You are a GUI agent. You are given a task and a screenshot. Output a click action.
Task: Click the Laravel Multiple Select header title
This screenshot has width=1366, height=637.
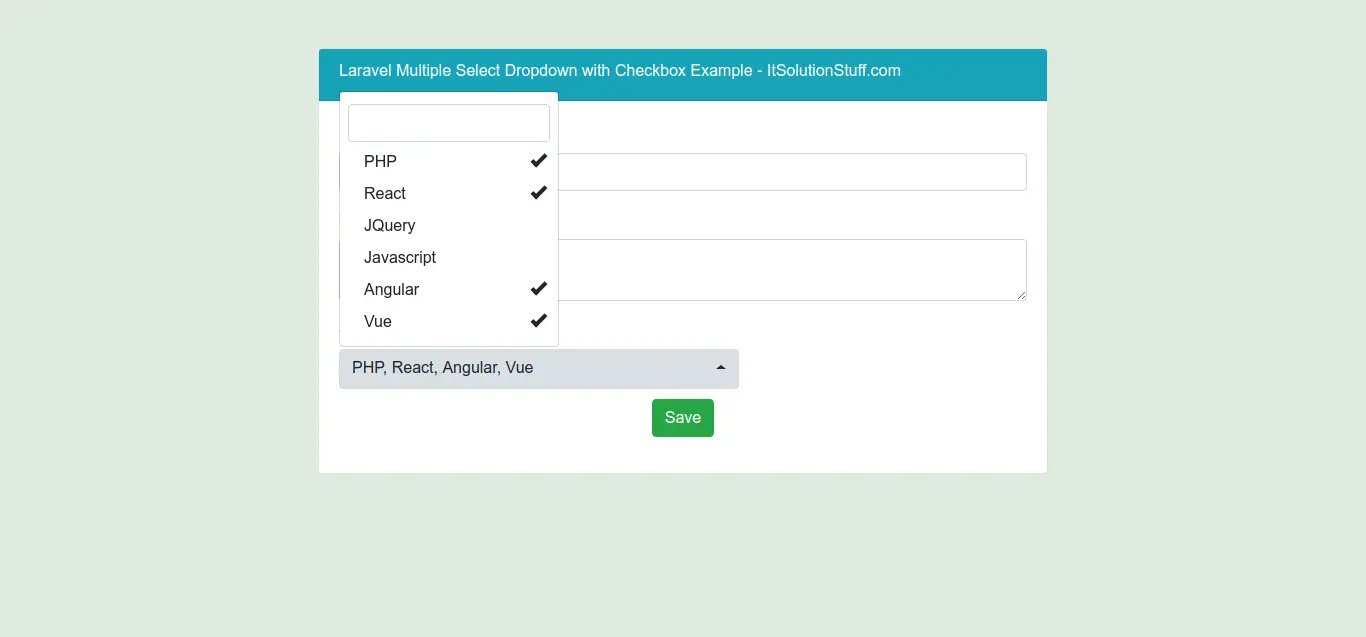coord(619,70)
